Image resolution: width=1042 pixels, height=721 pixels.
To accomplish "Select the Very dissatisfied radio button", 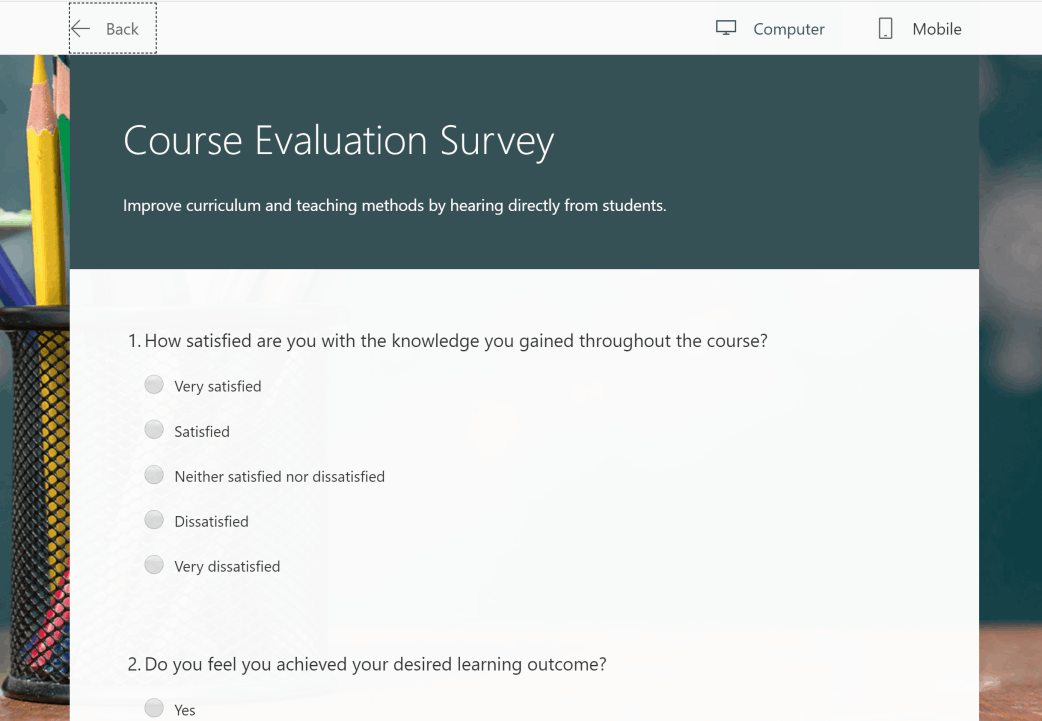I will [154, 565].
